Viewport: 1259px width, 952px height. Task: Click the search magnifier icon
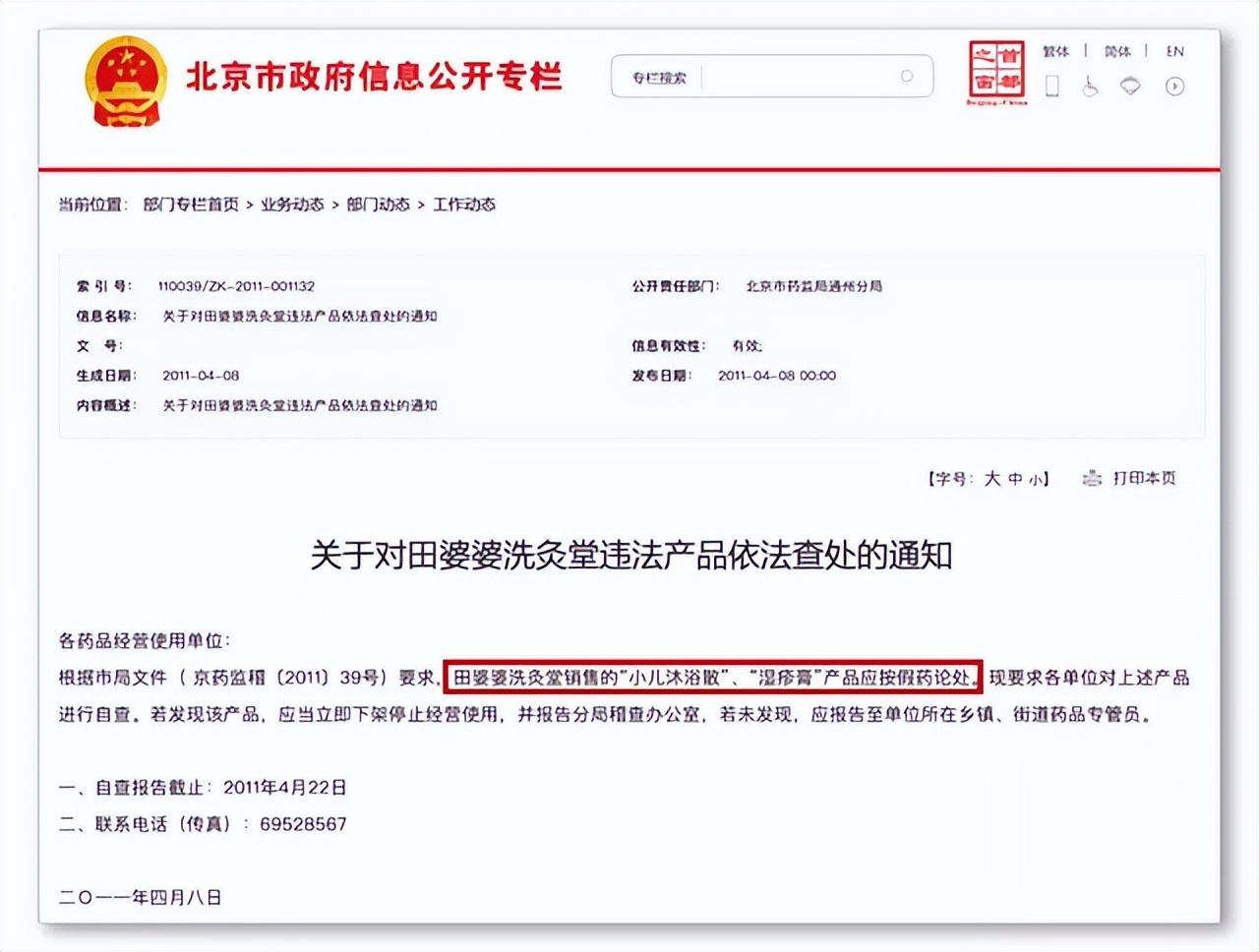(906, 77)
